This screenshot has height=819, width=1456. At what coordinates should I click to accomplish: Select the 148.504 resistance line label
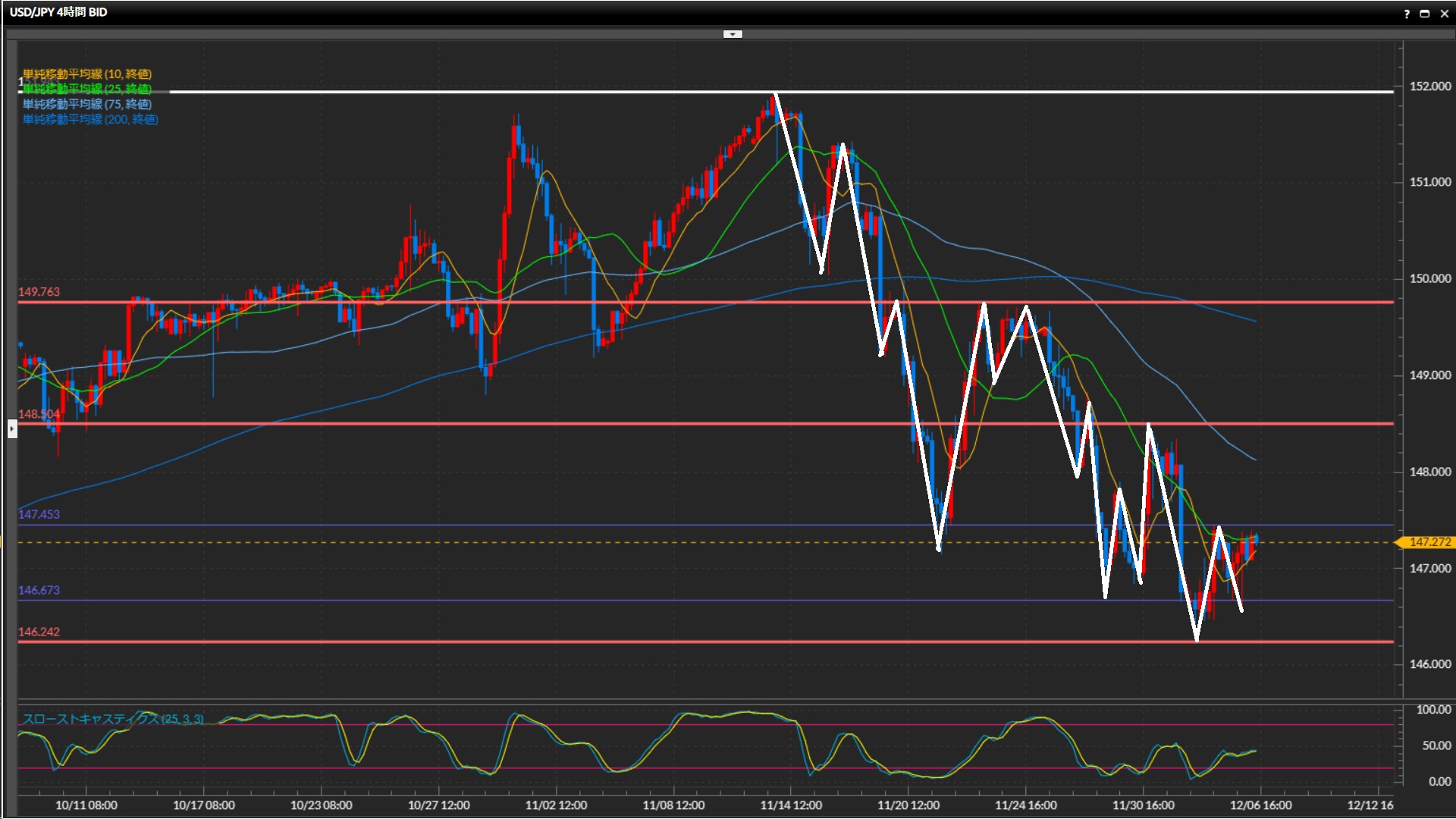39,414
